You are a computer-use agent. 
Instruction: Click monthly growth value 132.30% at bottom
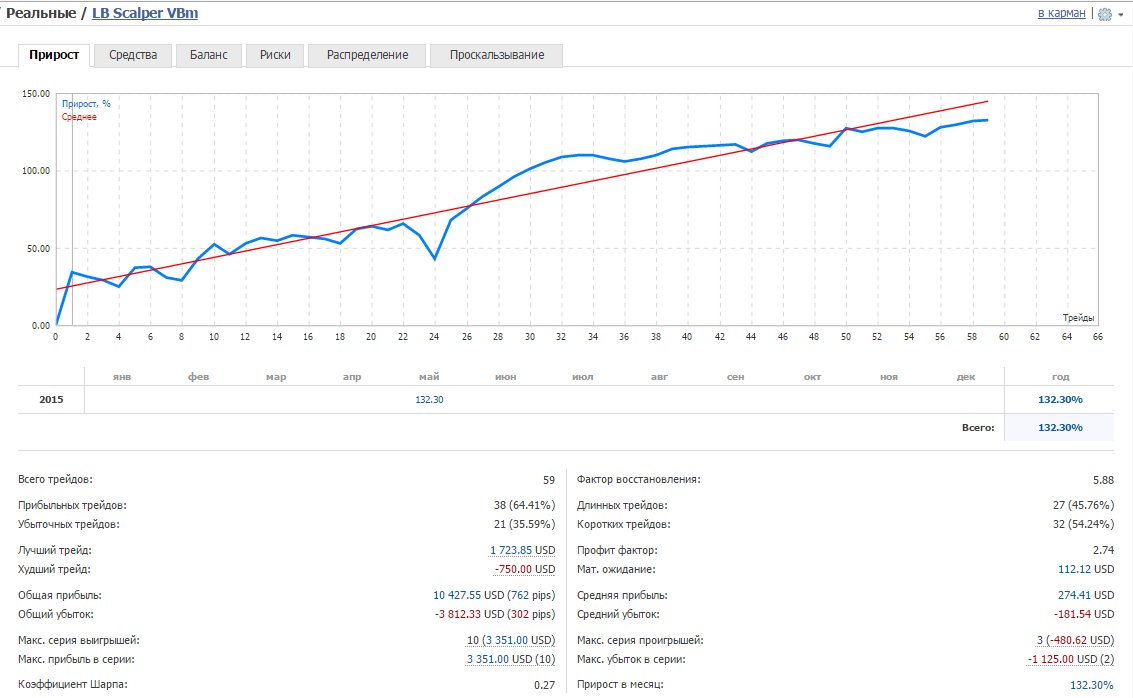(x=1092, y=685)
